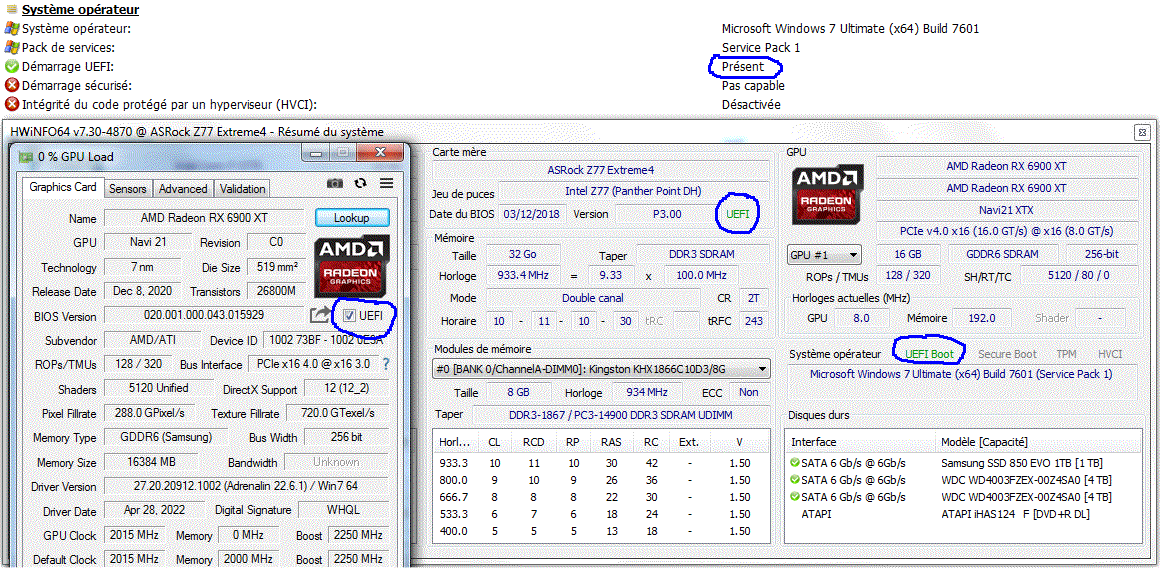Image resolution: width=1160 pixels, height=568 pixels.
Task: Click the red cross icon beside Démarrage sécurisé
Action: pyautogui.click(x=11, y=86)
